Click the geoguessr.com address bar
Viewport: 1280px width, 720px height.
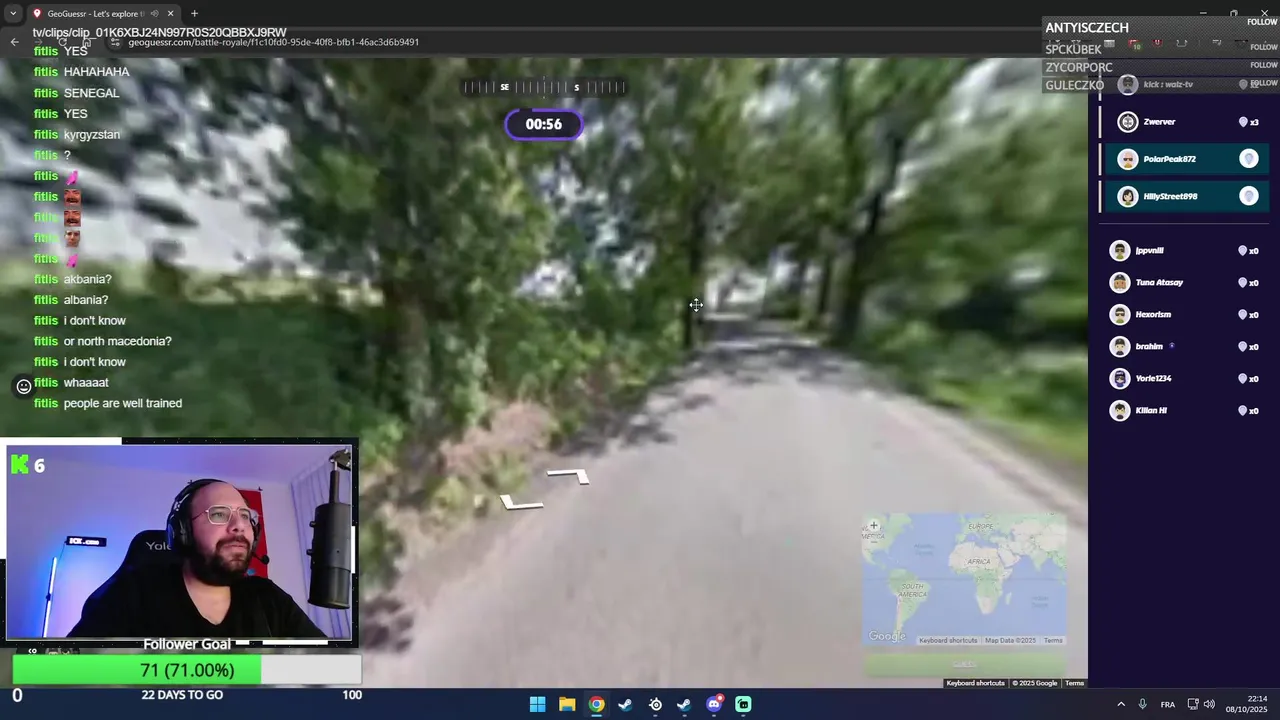pyautogui.click(x=273, y=42)
